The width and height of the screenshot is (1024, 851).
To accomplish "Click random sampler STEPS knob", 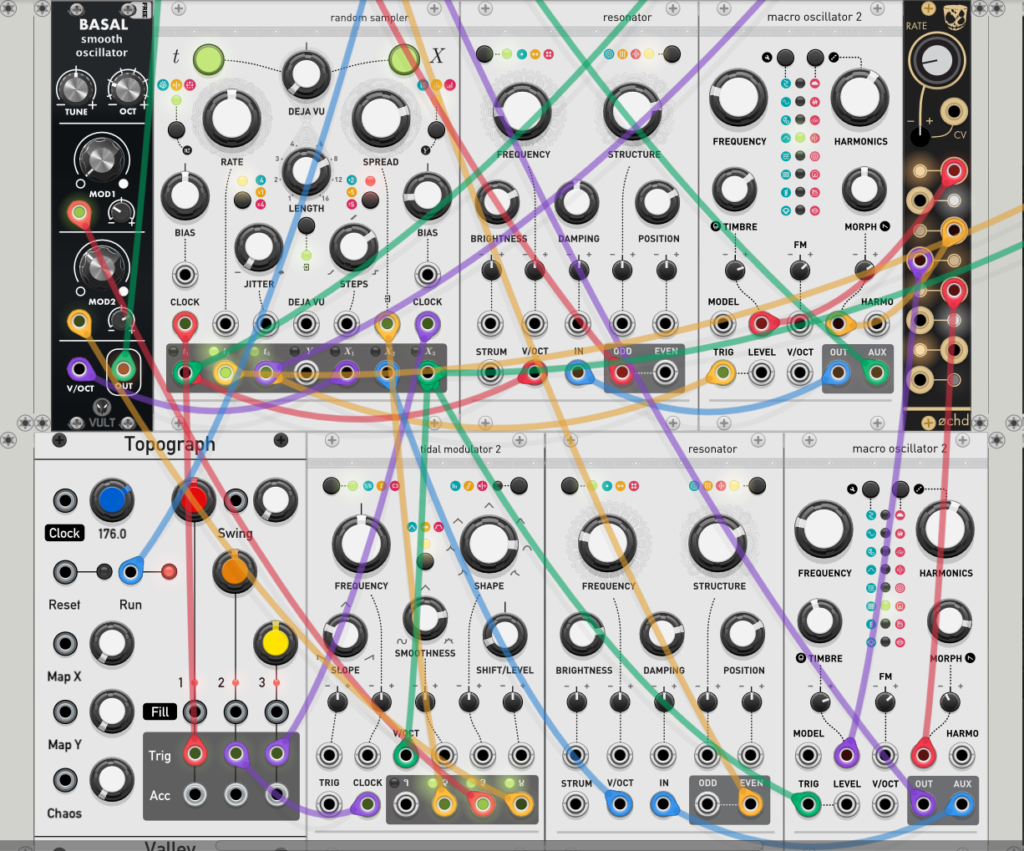I will point(353,248).
